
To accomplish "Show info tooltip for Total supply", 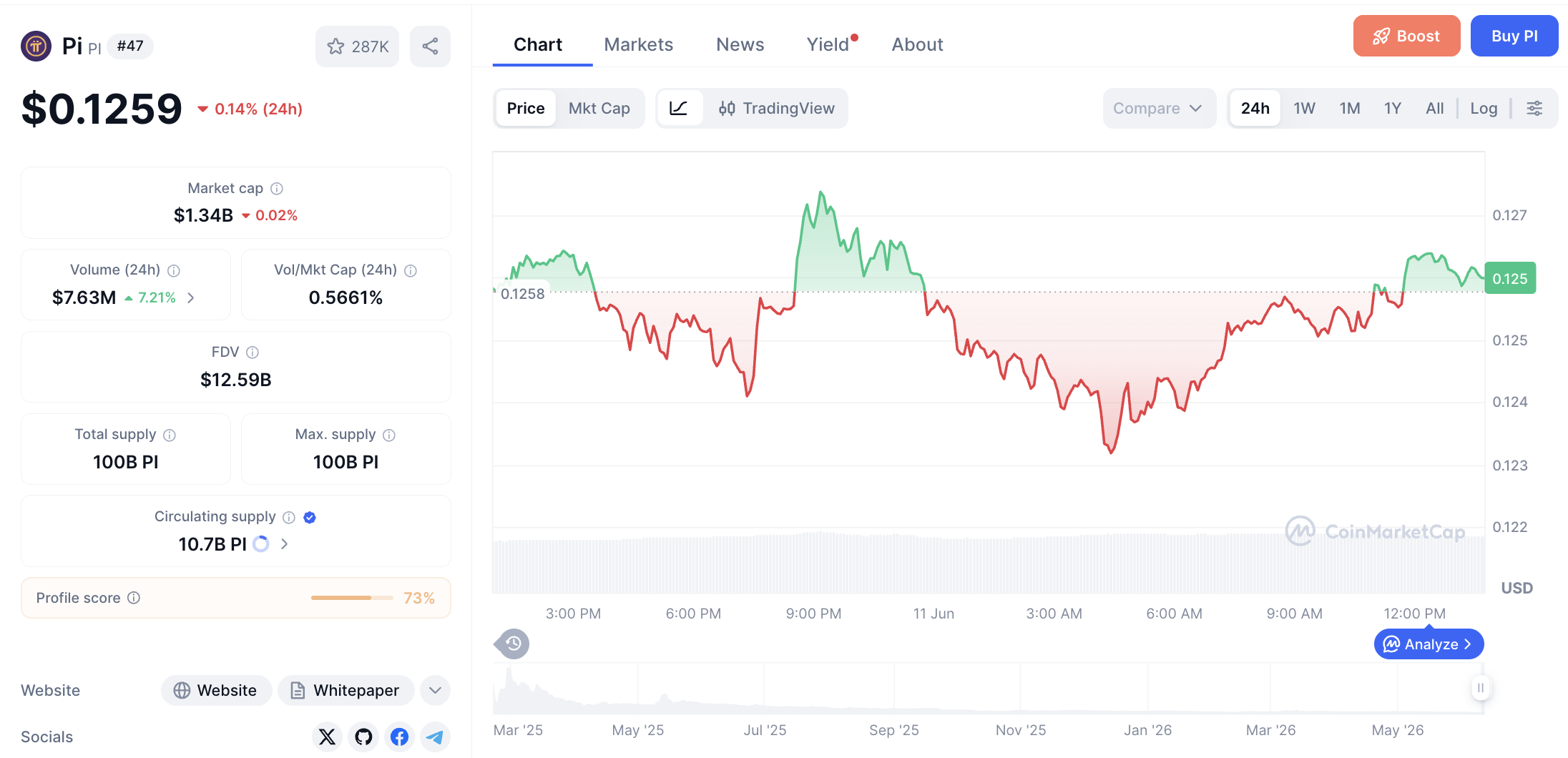I will click(170, 435).
